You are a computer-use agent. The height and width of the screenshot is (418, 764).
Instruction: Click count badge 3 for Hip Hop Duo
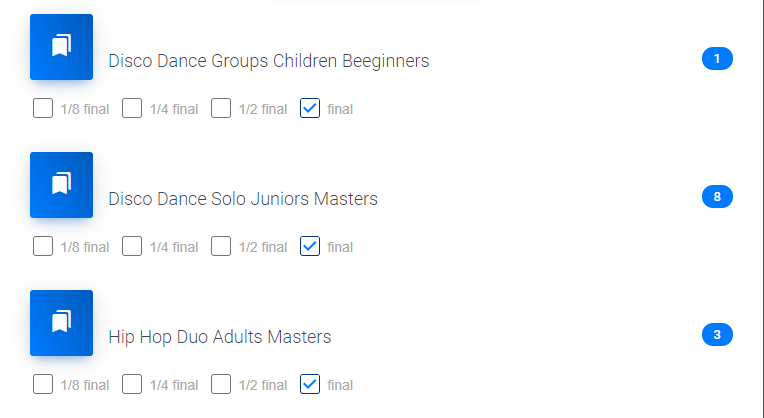tap(717, 335)
